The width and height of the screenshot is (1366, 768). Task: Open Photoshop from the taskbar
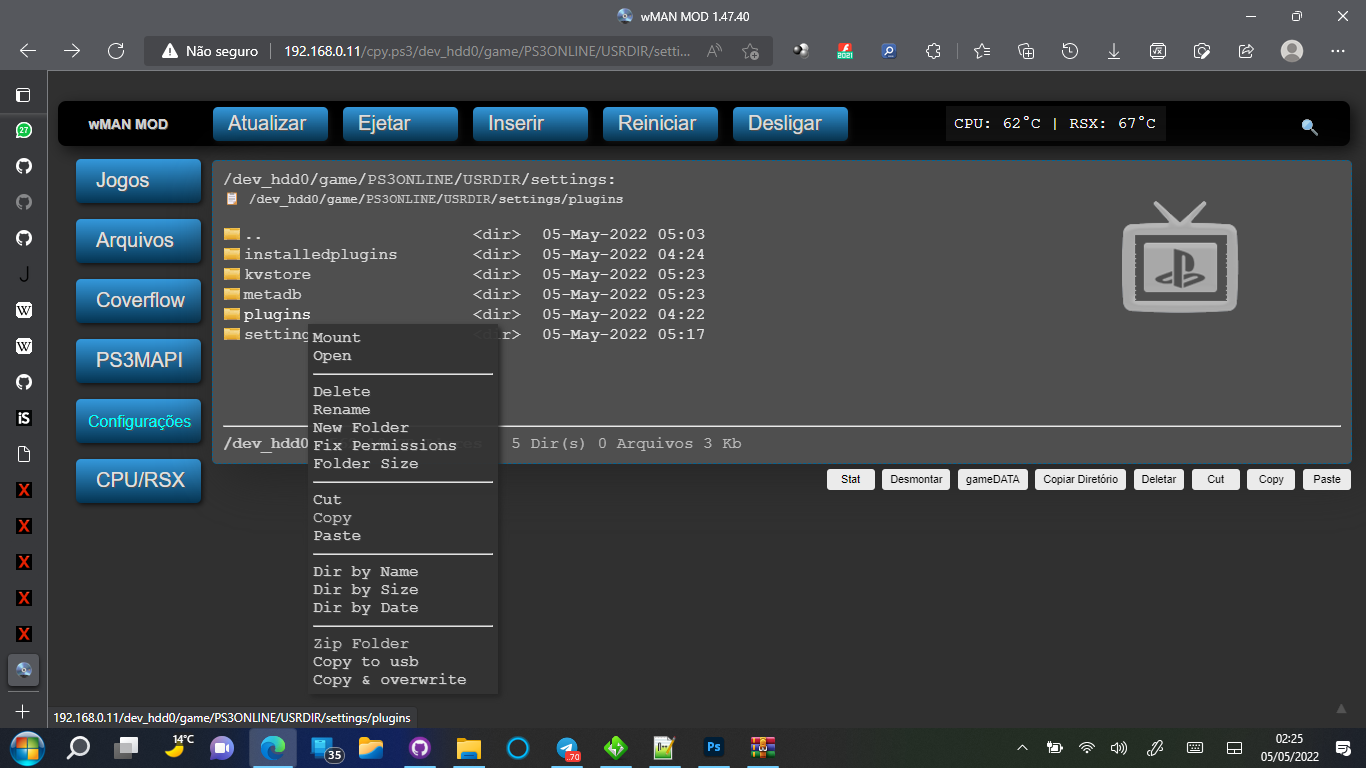click(713, 747)
